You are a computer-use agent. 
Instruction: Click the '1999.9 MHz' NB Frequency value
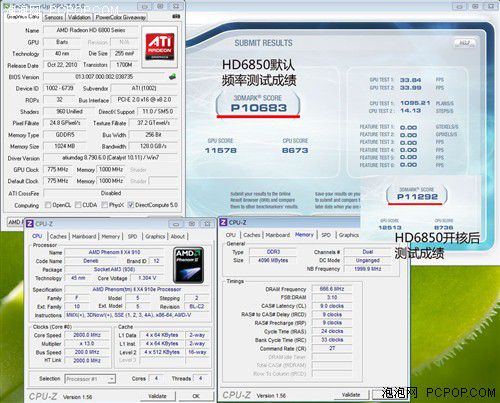click(368, 269)
